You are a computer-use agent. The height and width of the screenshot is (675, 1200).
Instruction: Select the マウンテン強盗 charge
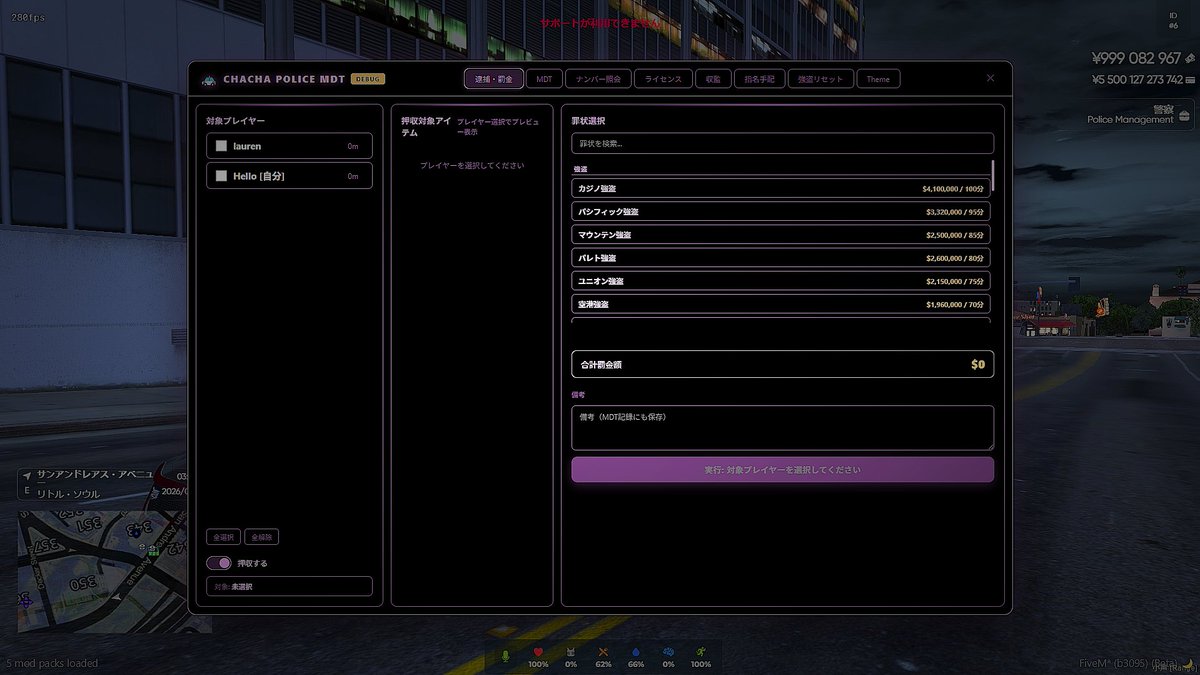781,234
